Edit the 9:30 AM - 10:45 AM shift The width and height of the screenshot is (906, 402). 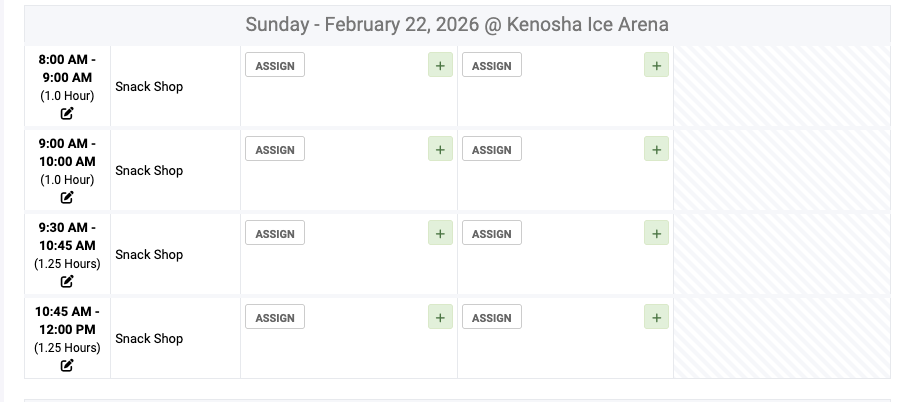click(67, 281)
